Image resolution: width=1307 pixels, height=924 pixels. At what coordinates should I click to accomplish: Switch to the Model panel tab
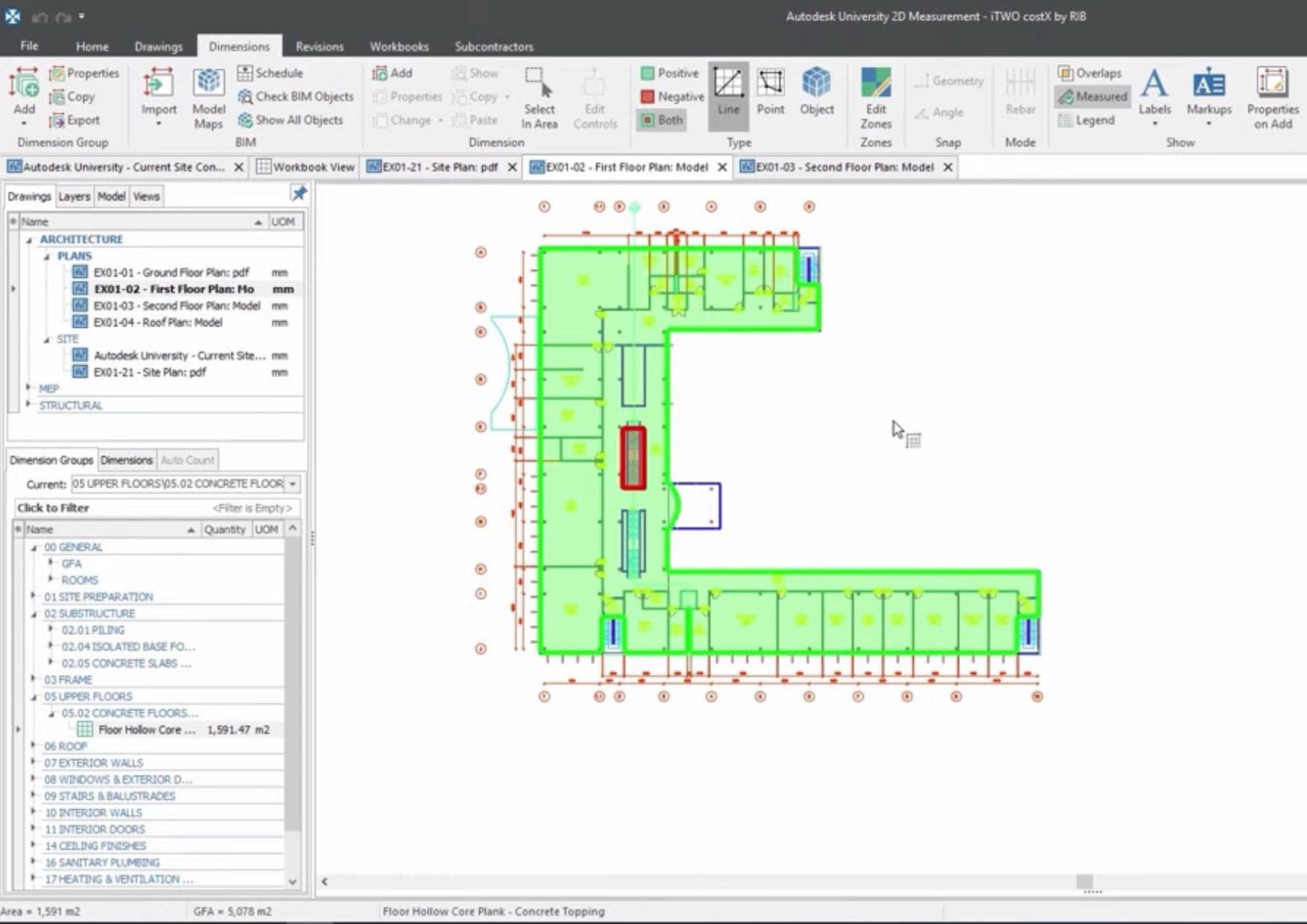pos(111,196)
